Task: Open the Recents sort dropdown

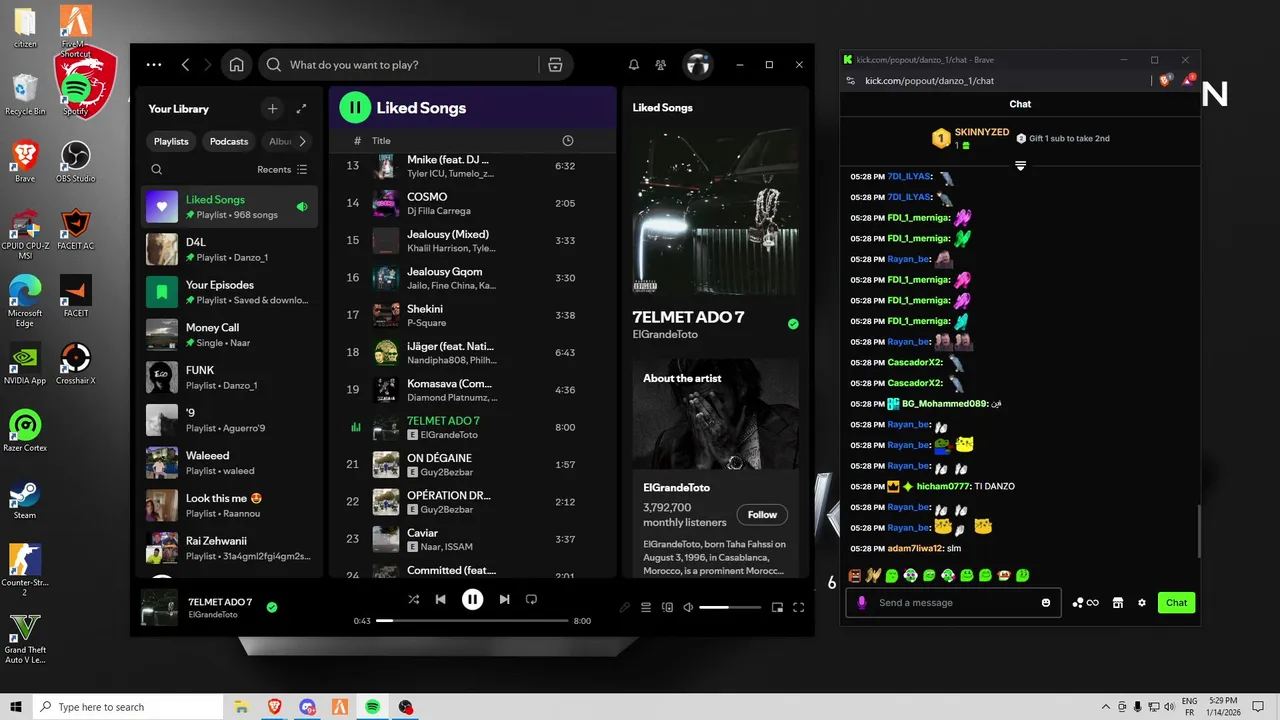Action: pyautogui.click(x=282, y=170)
